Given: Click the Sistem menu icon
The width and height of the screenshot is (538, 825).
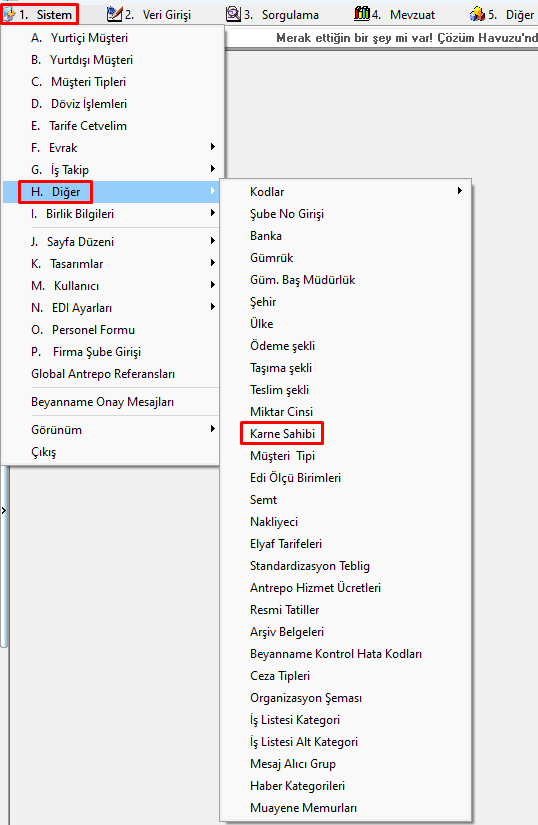Looking at the screenshot, I should click(9, 14).
